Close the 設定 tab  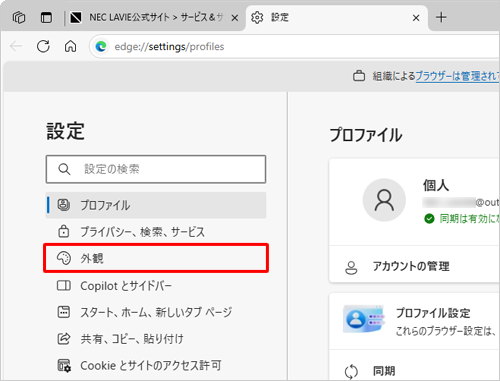(x=416, y=18)
